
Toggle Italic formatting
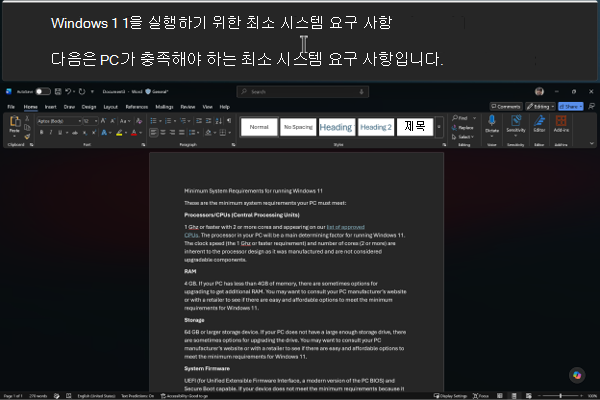[51, 133]
